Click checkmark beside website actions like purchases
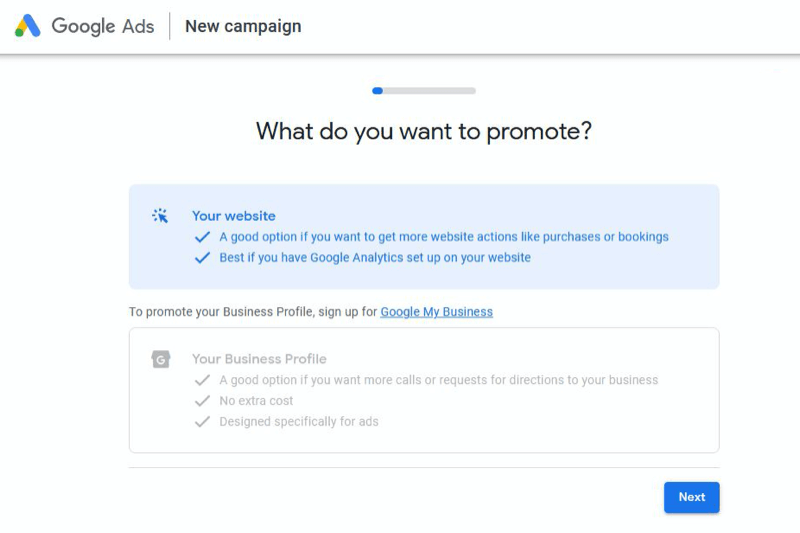This screenshot has height=533, width=800. (x=203, y=237)
